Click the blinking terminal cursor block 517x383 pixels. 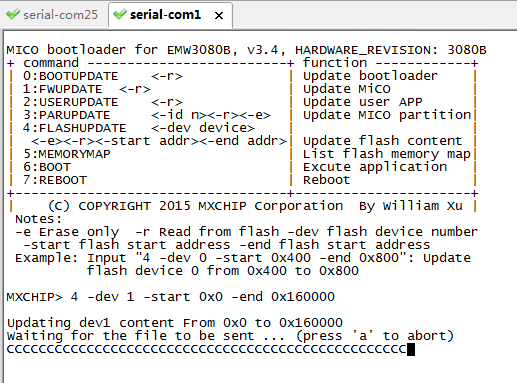pos(411,349)
